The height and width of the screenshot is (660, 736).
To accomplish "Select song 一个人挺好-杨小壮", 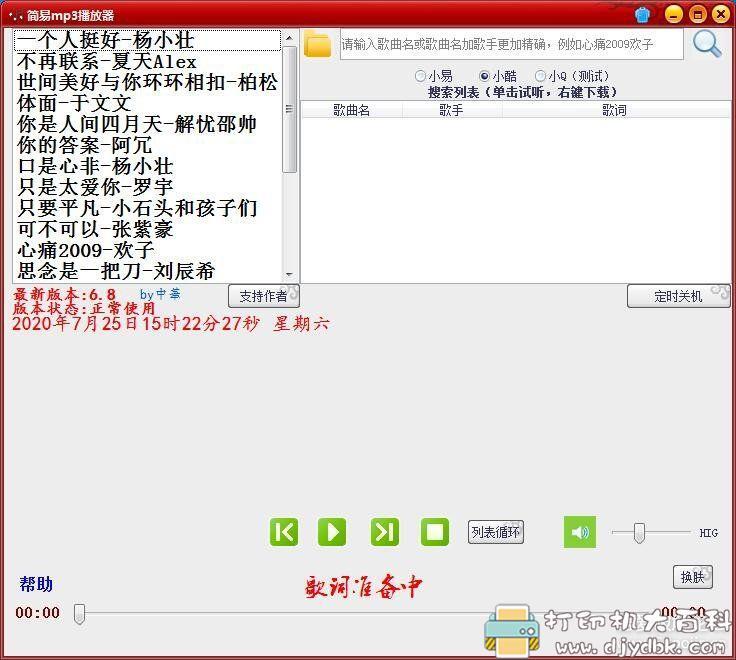I will click(x=147, y=40).
